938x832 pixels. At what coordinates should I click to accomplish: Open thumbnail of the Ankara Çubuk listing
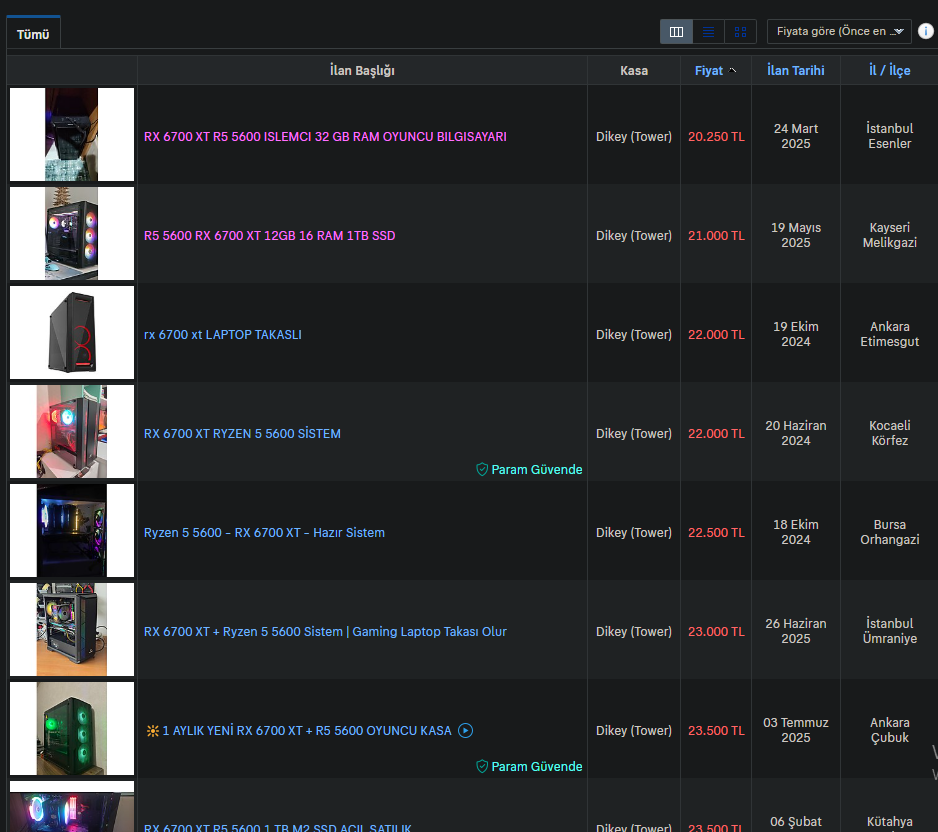[x=72, y=729]
